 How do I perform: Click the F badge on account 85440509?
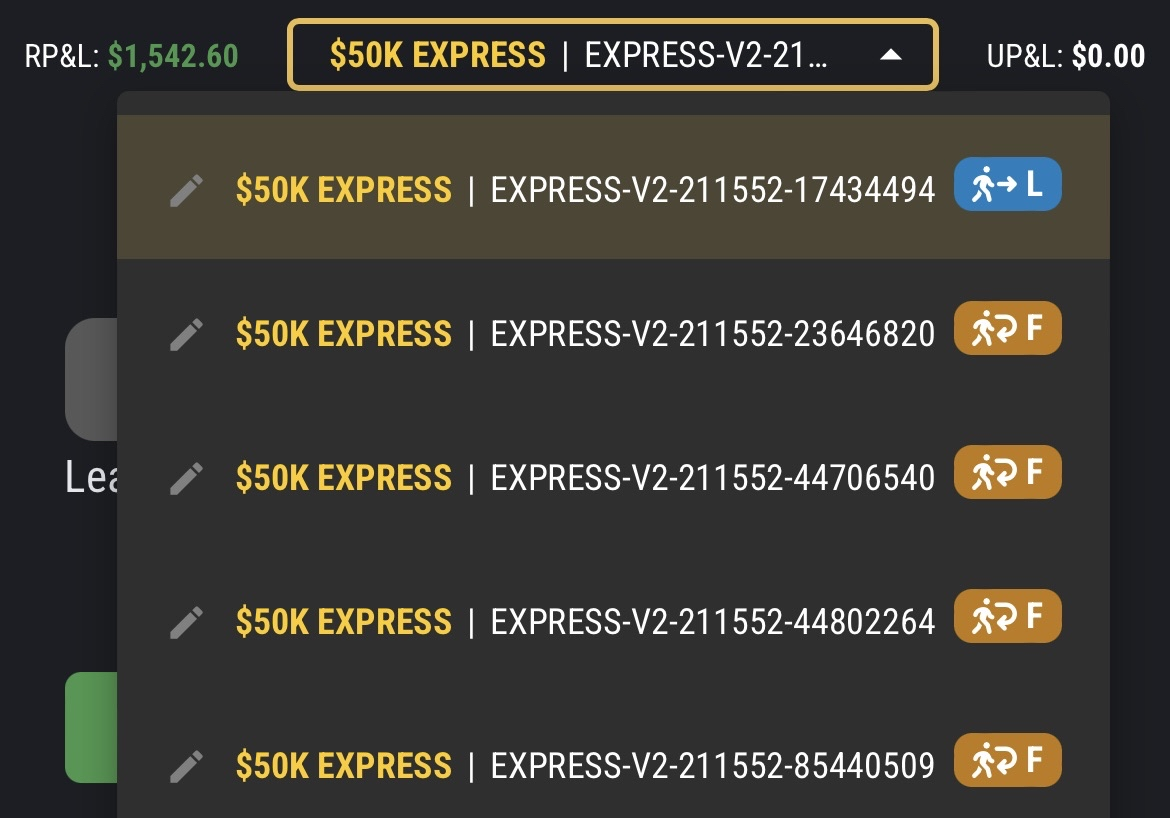coord(1007,761)
